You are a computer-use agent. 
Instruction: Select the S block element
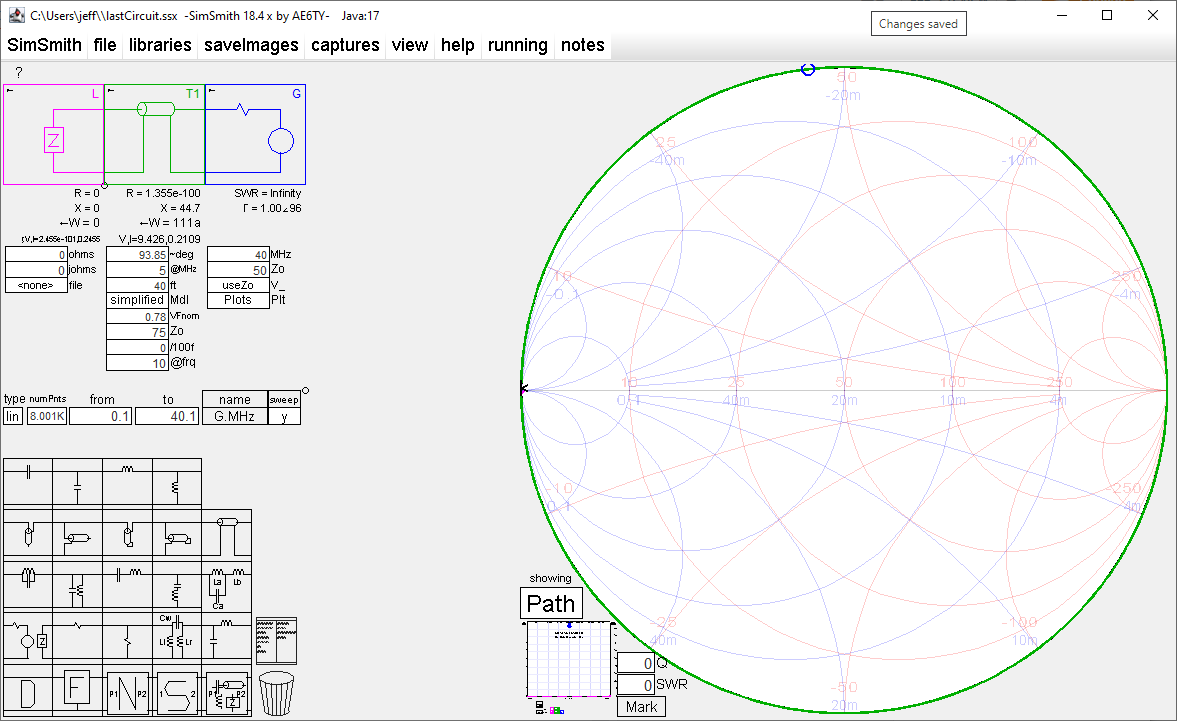click(176, 691)
